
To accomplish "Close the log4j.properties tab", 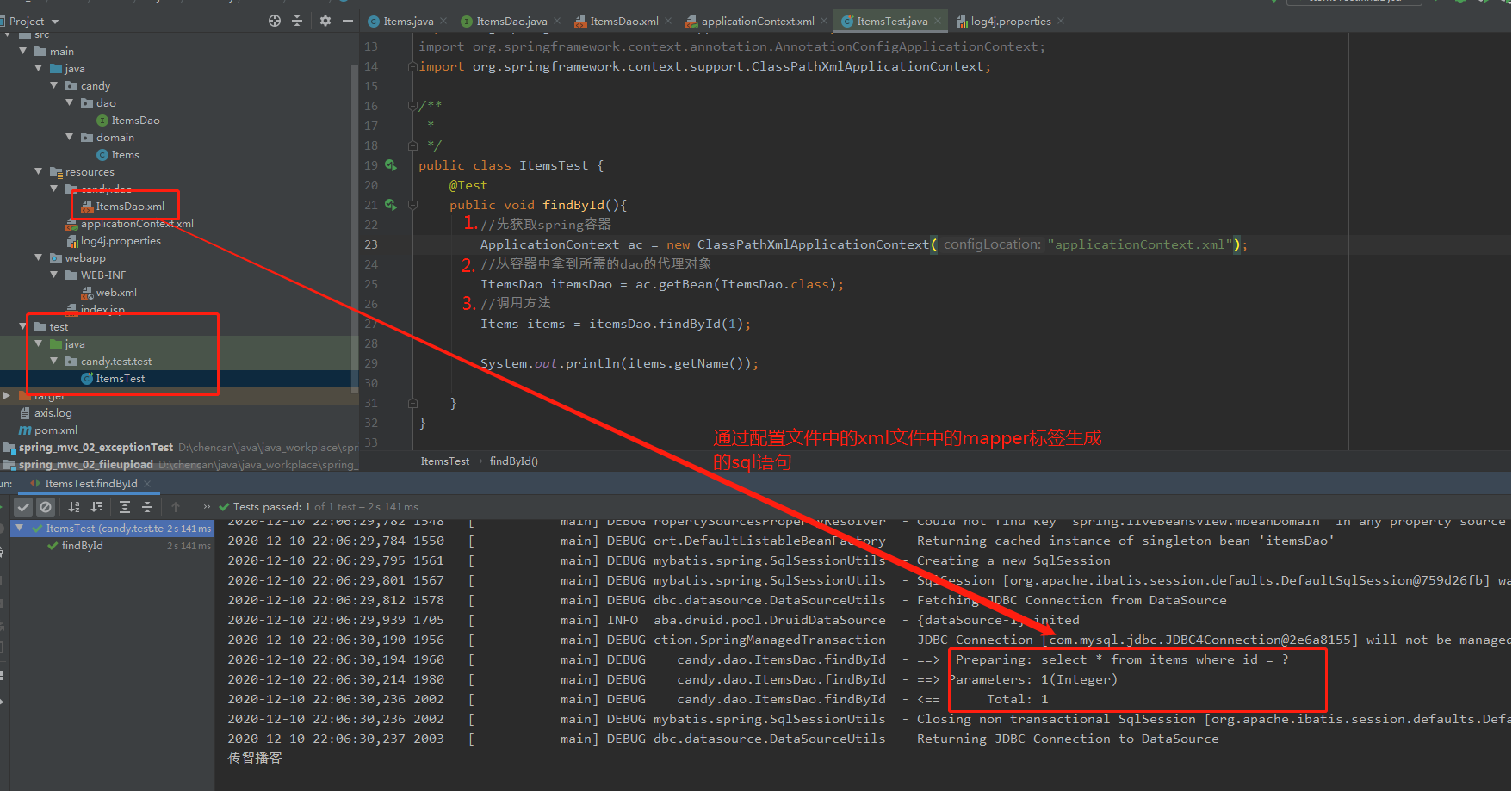I will tap(1061, 21).
